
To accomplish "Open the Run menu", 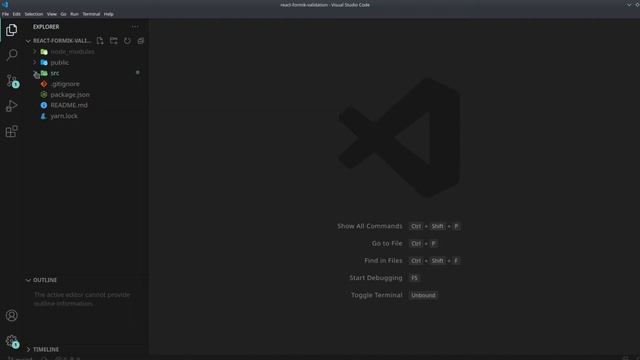I will [74, 14].
